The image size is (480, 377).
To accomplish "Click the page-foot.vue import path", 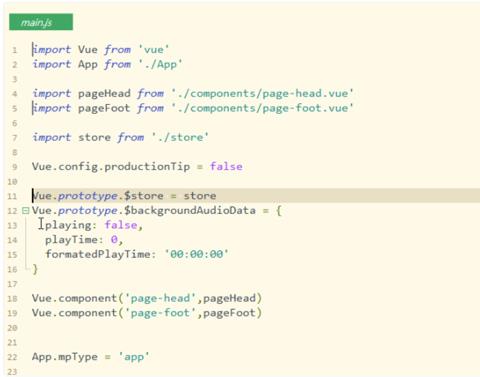I will pyautogui.click(x=262, y=108).
